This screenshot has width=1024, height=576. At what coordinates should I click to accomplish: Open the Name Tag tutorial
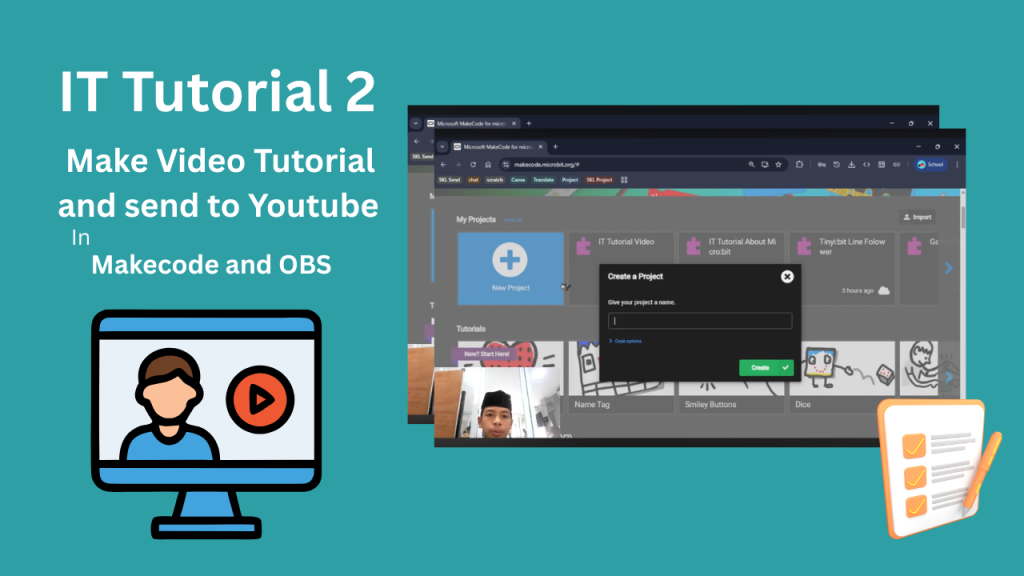[620, 377]
